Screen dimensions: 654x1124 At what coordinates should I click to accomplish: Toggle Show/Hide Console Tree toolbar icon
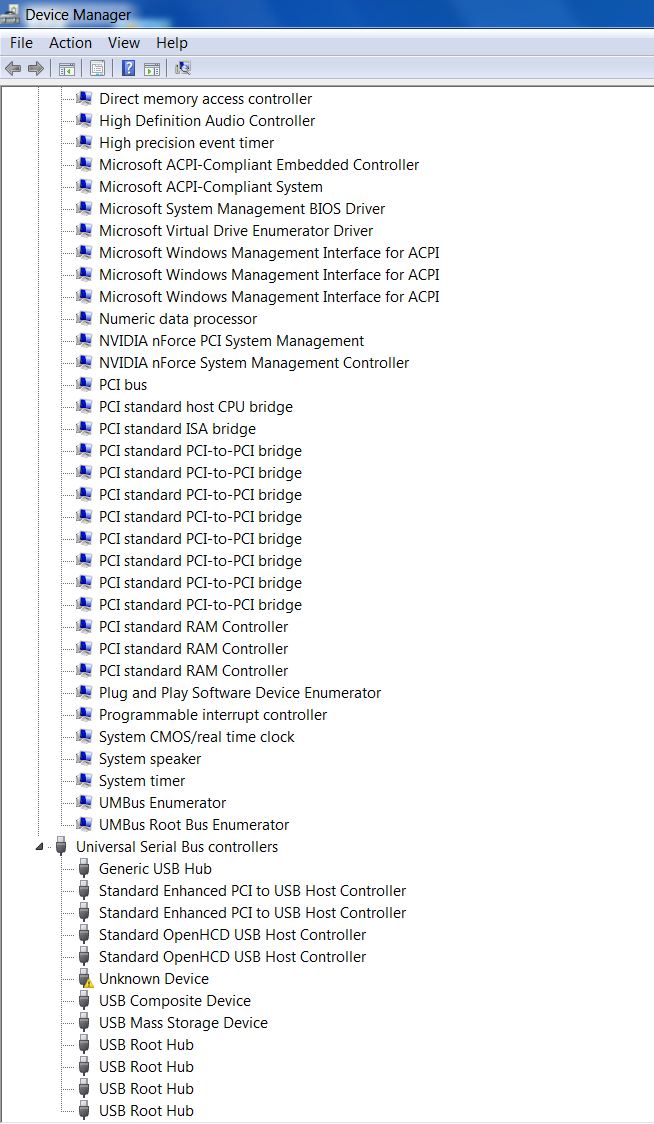click(x=67, y=68)
